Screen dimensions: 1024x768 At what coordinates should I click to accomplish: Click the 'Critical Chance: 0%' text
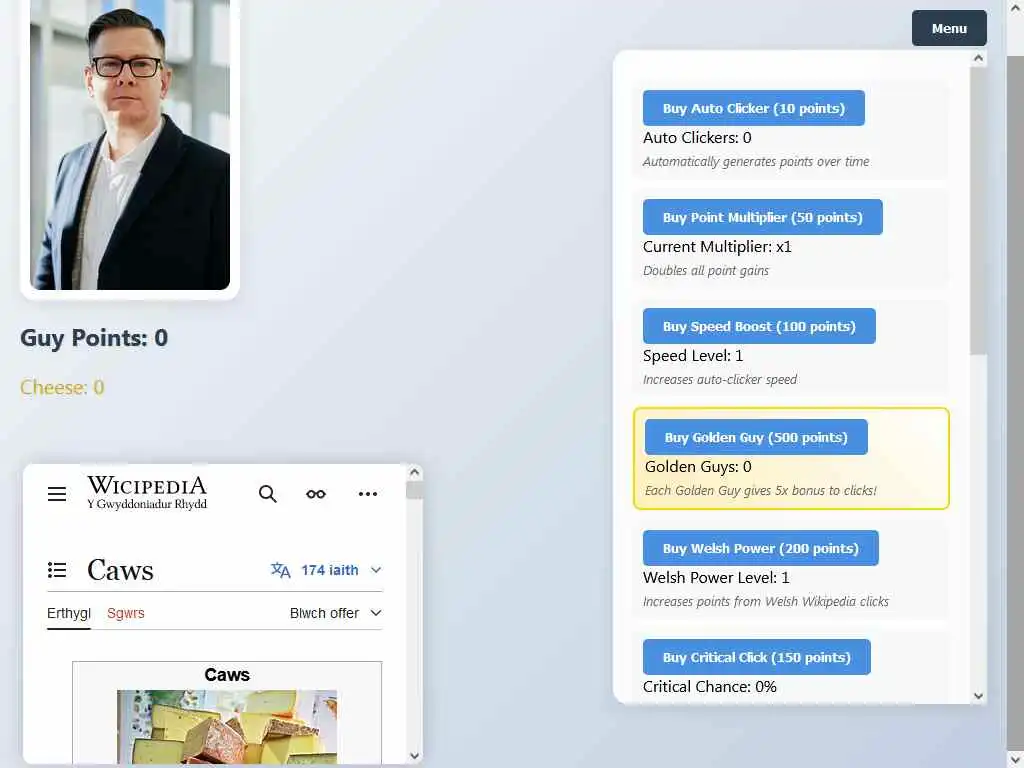709,687
